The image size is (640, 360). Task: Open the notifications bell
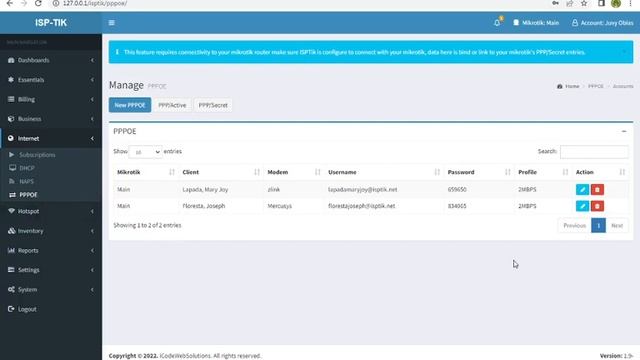click(497, 23)
